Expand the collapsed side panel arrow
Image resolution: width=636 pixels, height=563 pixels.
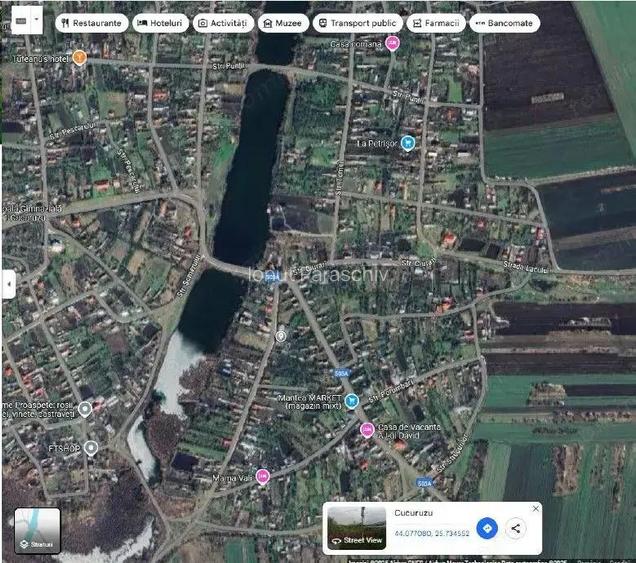8,284
